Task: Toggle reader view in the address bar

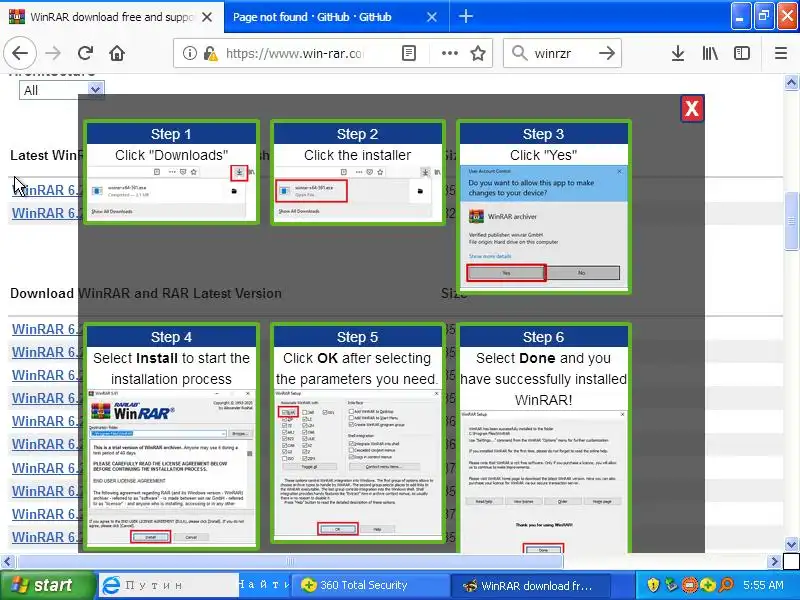Action: (409, 53)
